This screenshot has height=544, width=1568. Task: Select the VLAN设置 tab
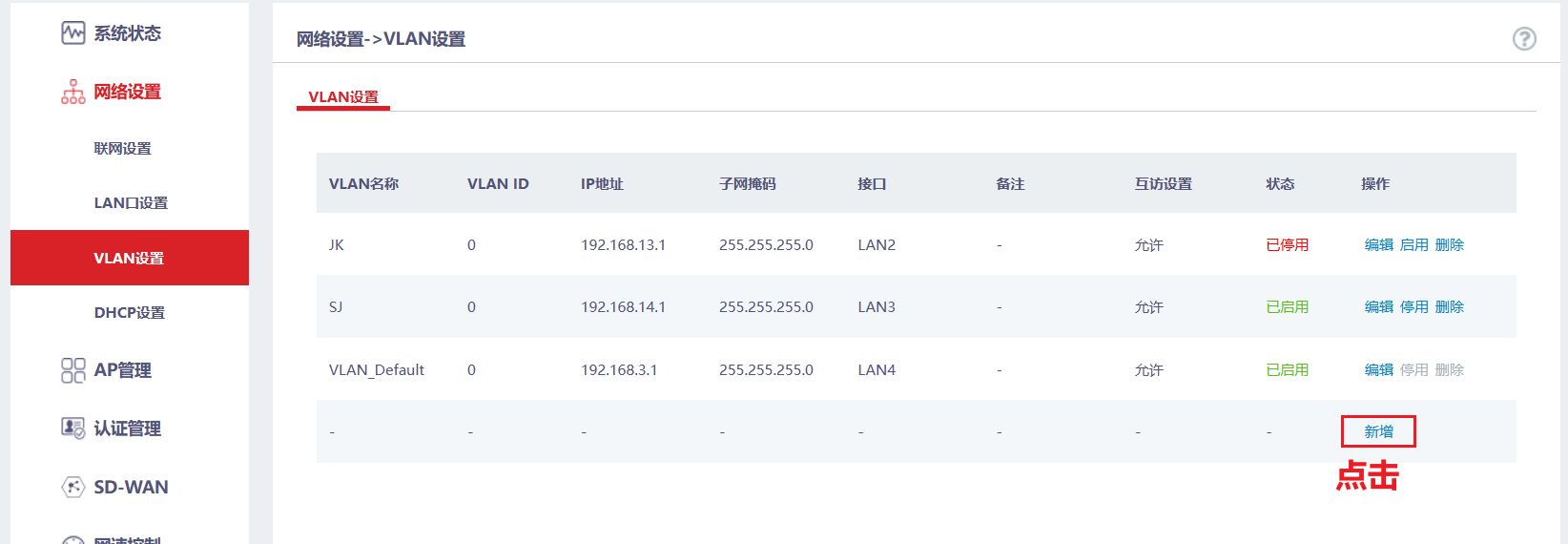click(x=343, y=97)
